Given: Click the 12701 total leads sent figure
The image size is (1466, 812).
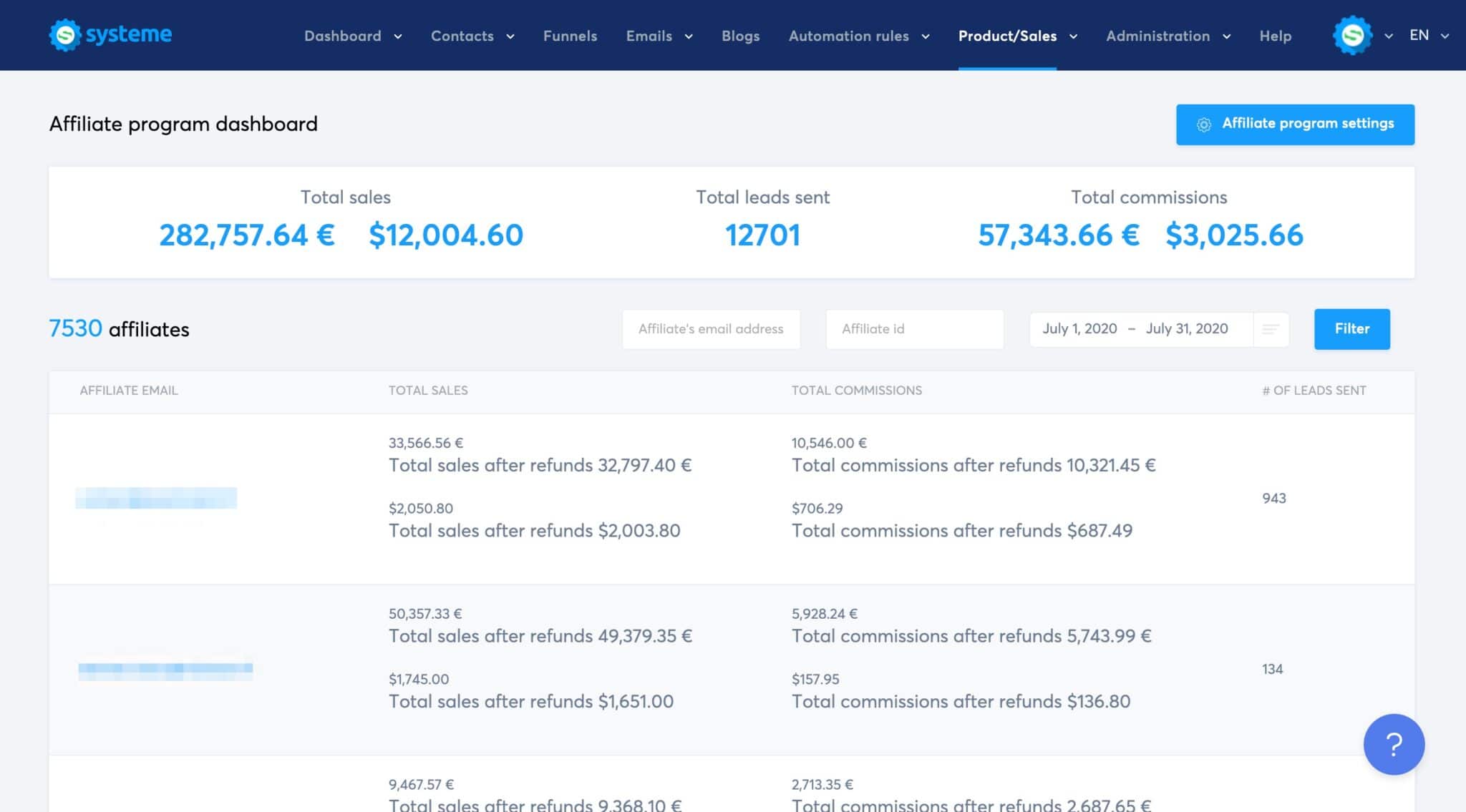Looking at the screenshot, I should click(762, 235).
